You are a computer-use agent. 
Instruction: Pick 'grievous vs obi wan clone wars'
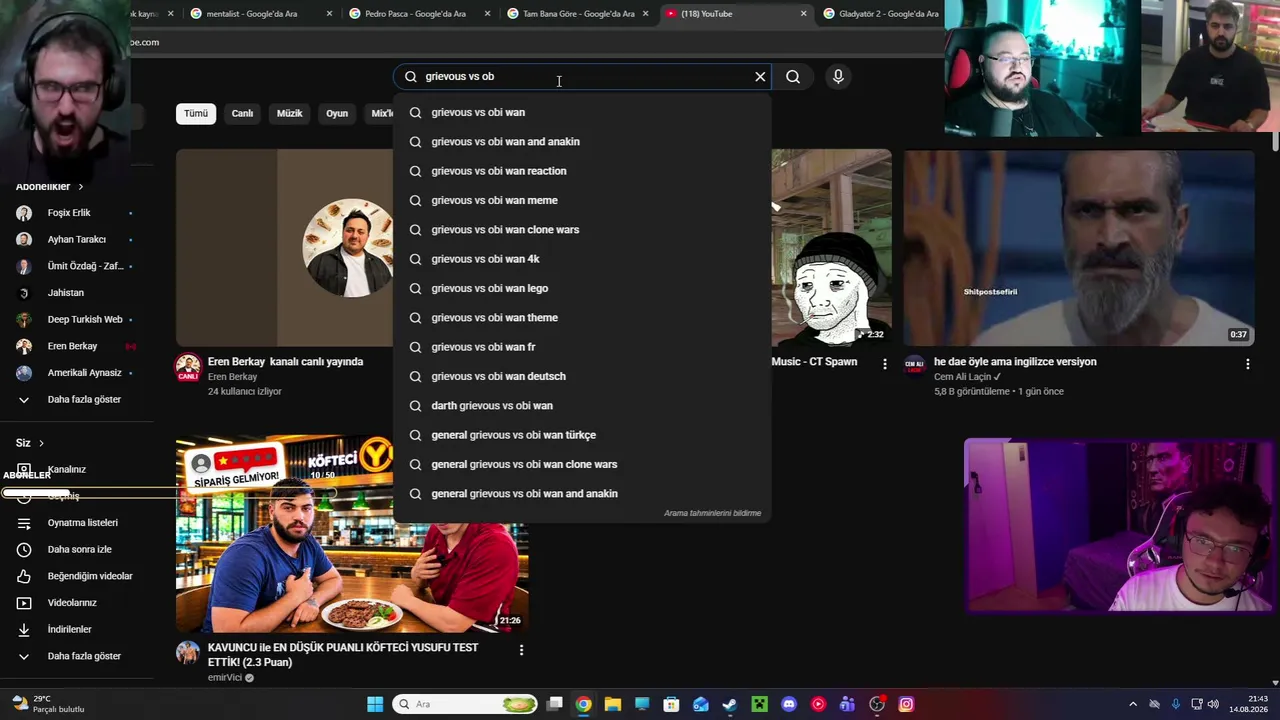click(582, 230)
